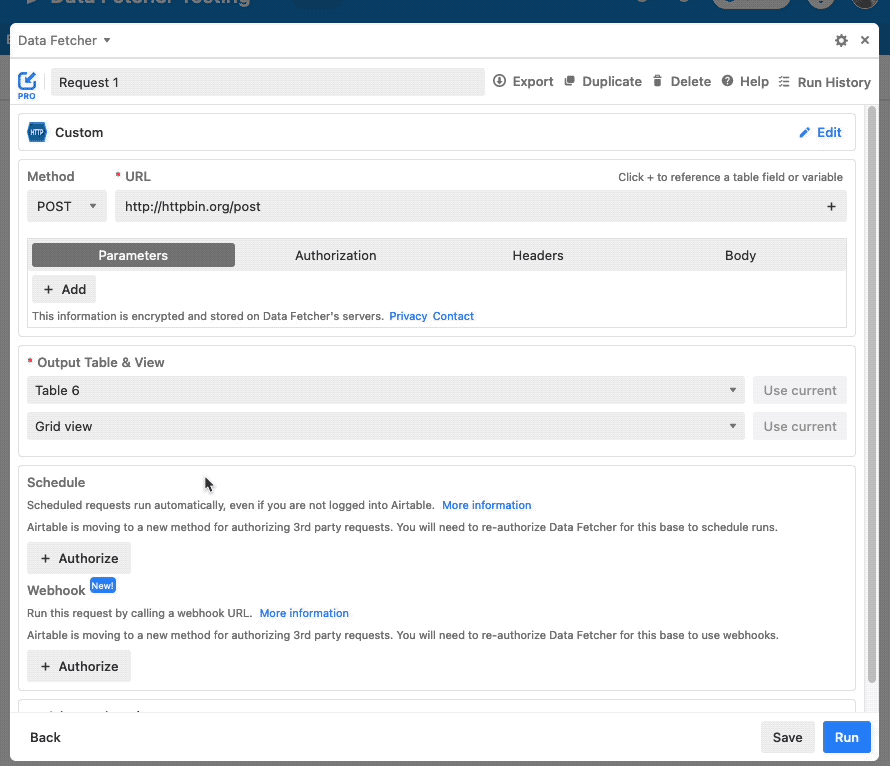Click the Edit link for Custom

pyautogui.click(x=829, y=132)
